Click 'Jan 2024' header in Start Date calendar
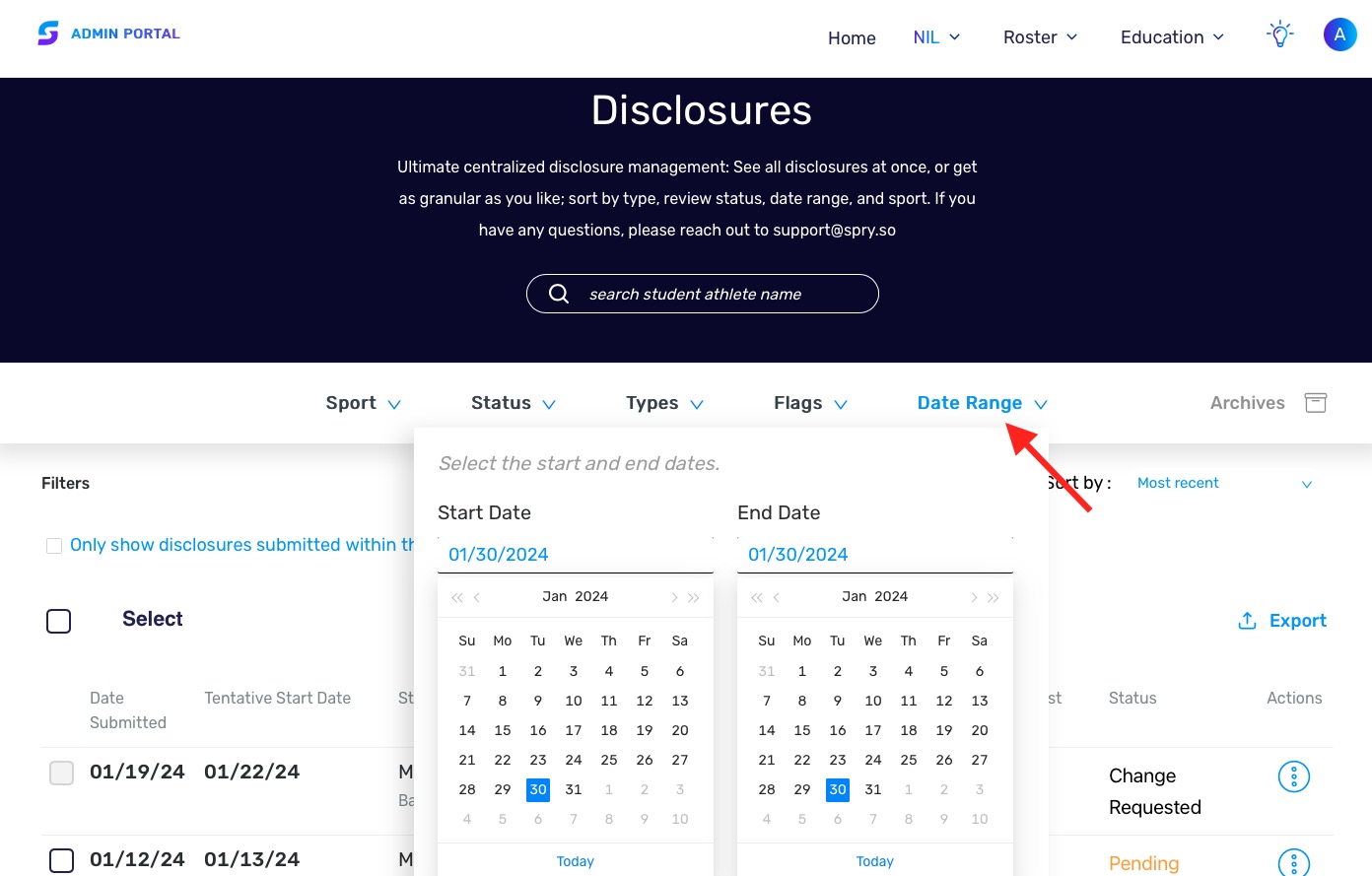This screenshot has width=1372, height=876. pos(576,597)
